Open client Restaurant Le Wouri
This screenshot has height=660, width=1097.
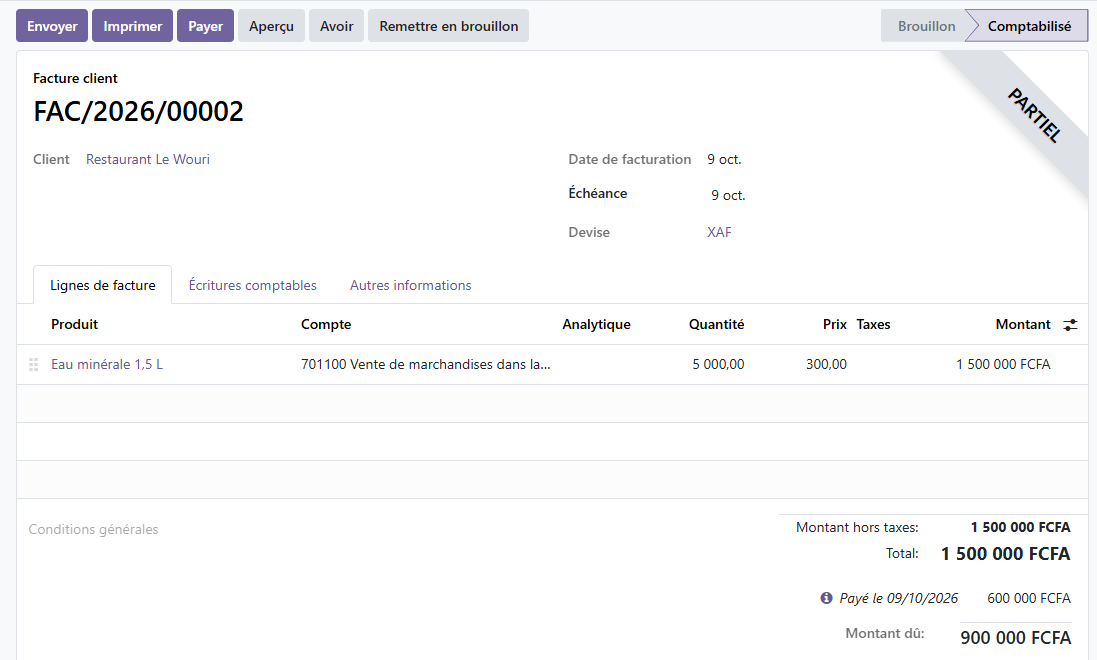tap(148, 160)
